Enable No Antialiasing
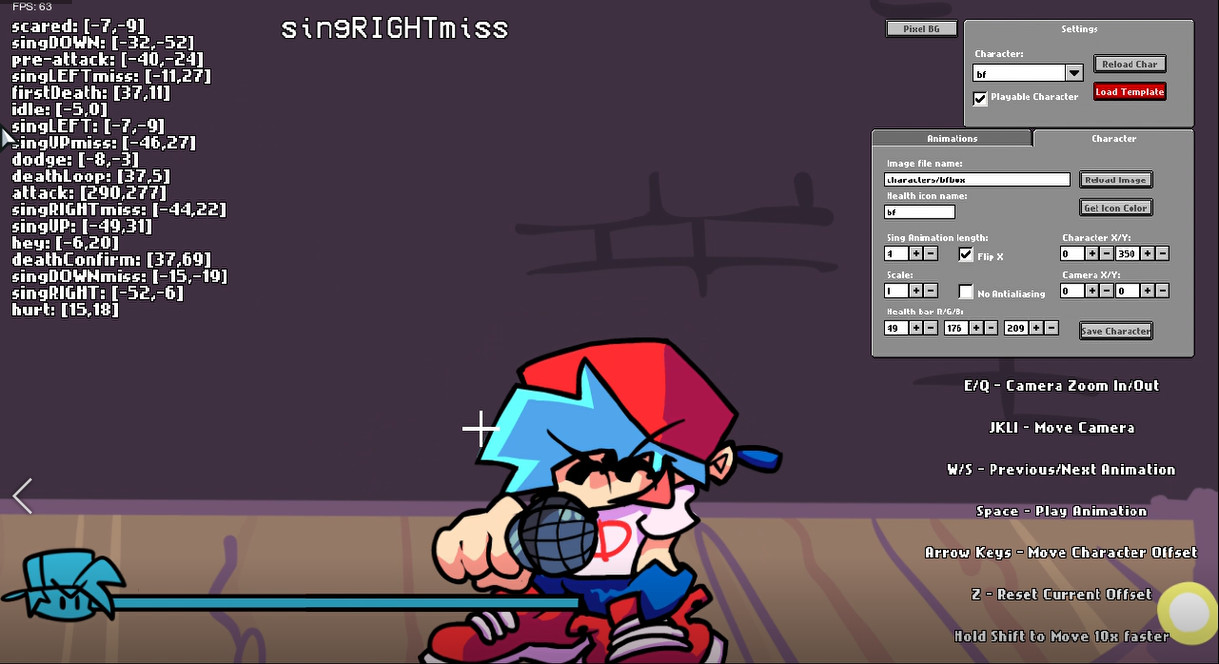This screenshot has width=1219, height=664. point(965,290)
